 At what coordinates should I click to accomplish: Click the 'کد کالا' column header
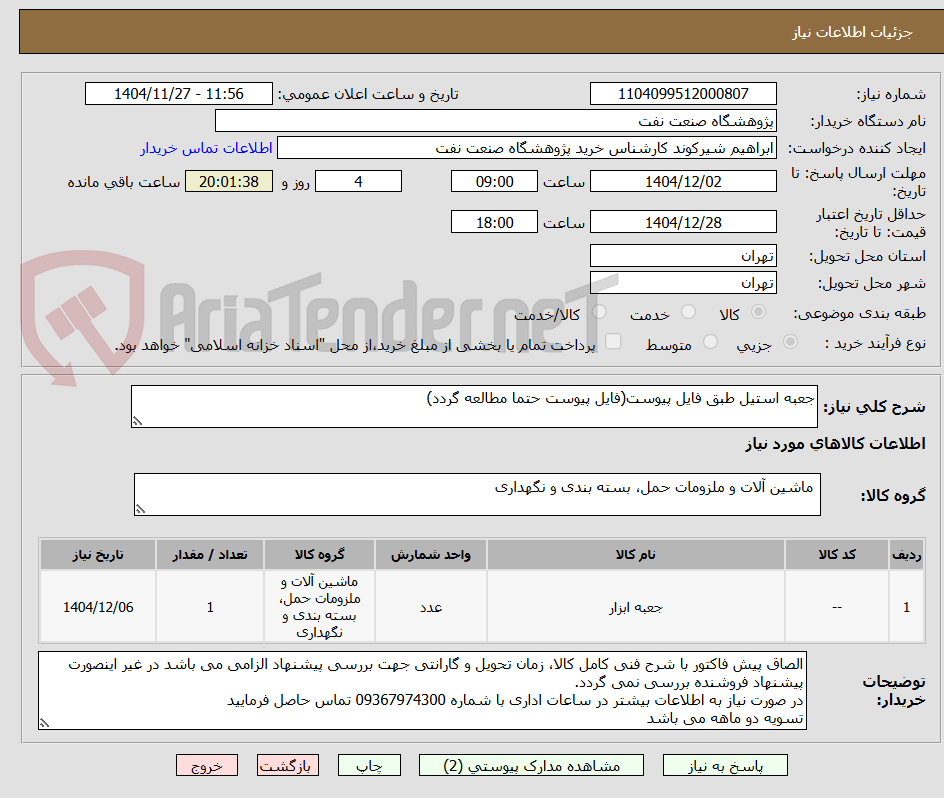837,555
